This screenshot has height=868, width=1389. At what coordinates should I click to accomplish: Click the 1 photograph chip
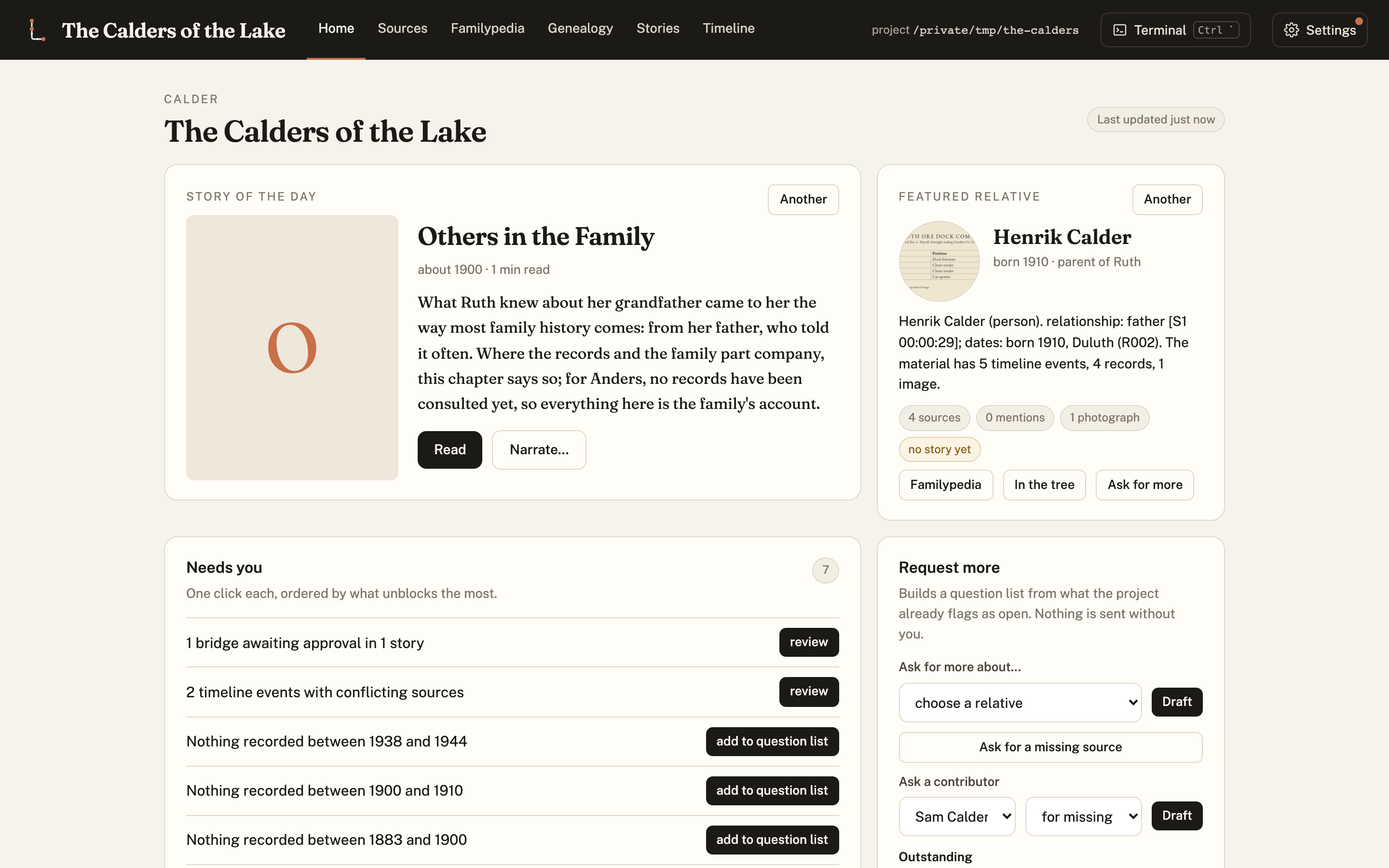click(1104, 417)
